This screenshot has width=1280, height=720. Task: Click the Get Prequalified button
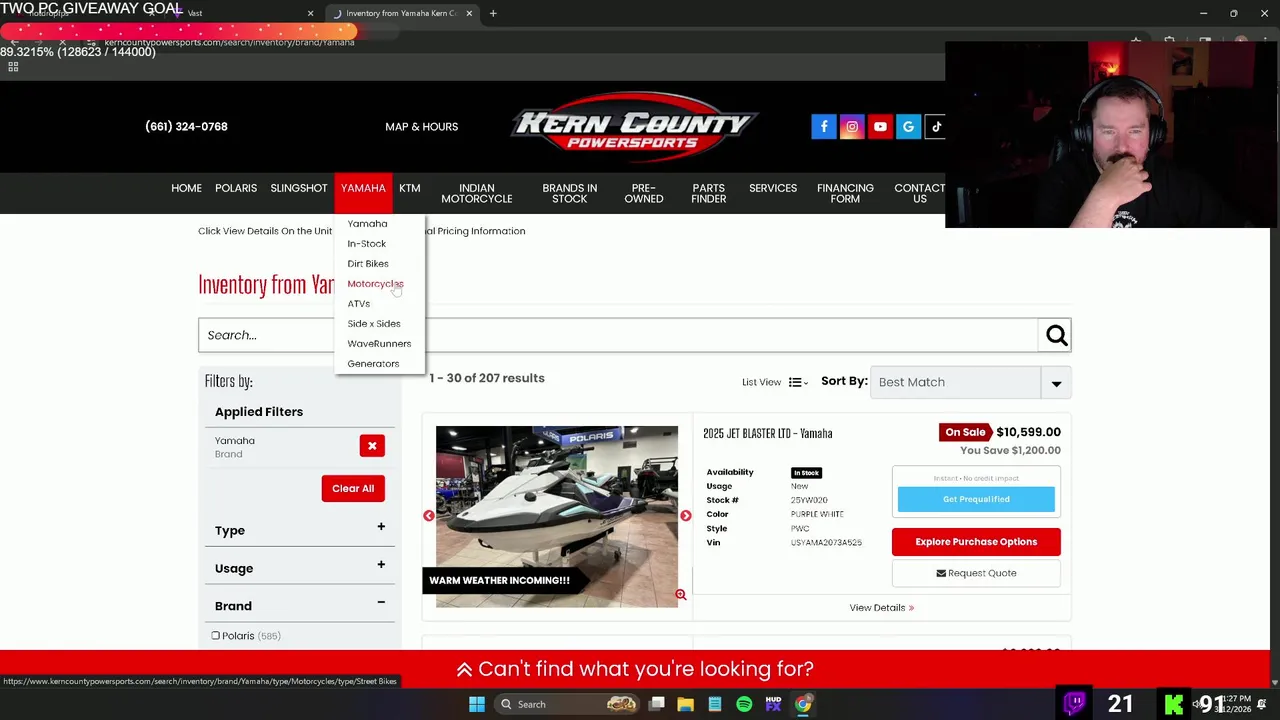point(976,499)
